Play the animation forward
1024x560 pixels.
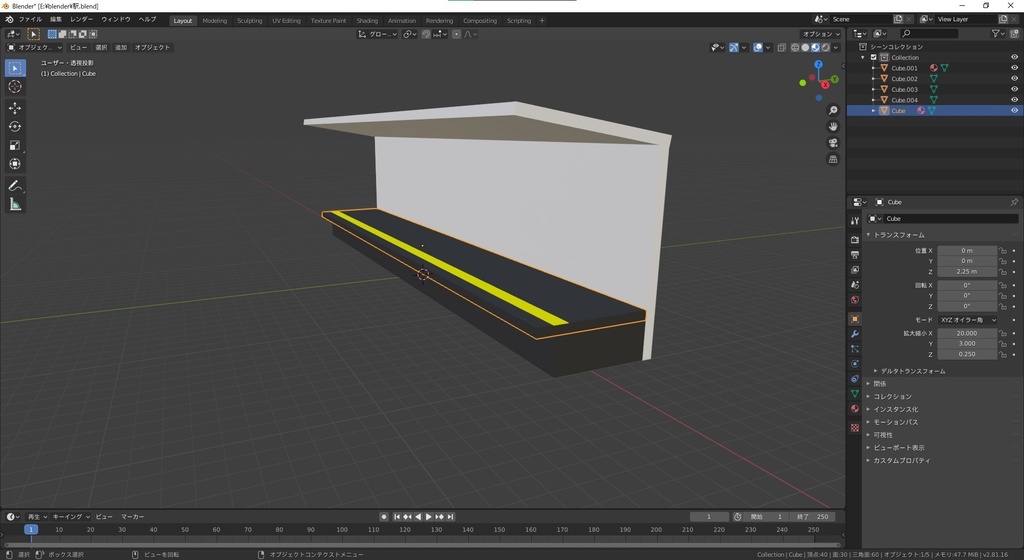[428, 517]
